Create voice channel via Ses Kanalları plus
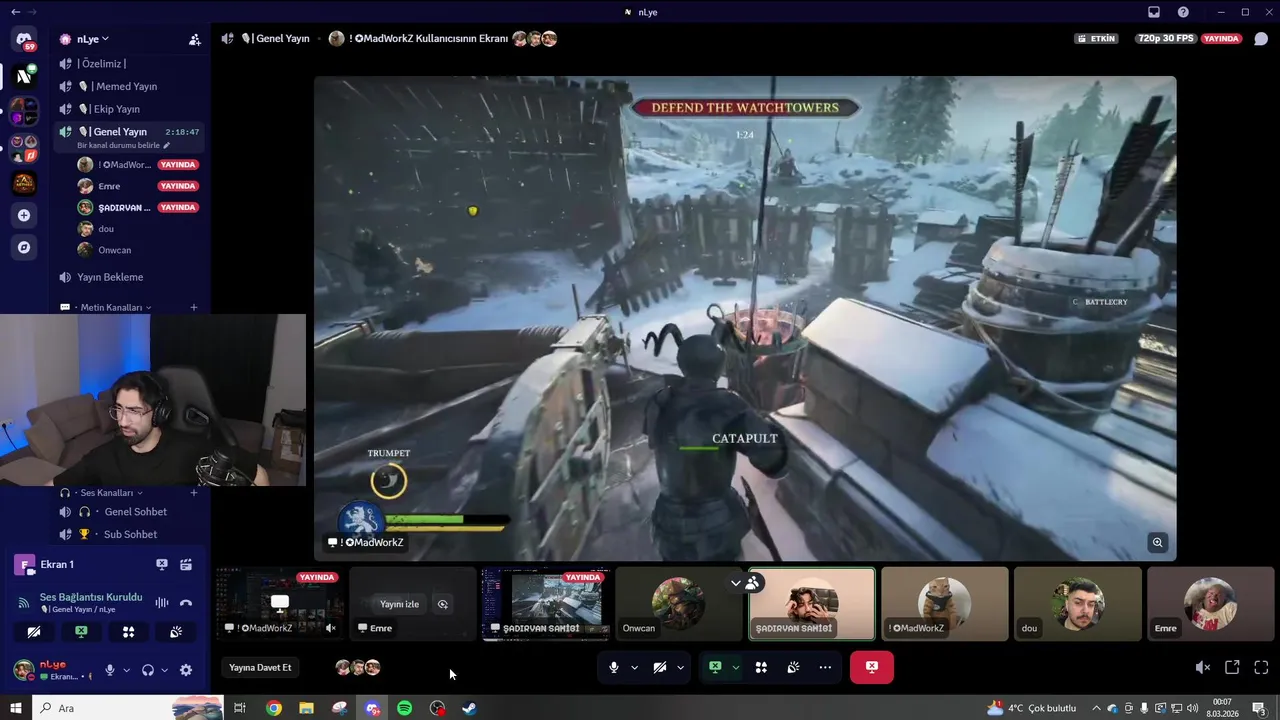Image resolution: width=1280 pixels, height=720 pixels. 194,493
